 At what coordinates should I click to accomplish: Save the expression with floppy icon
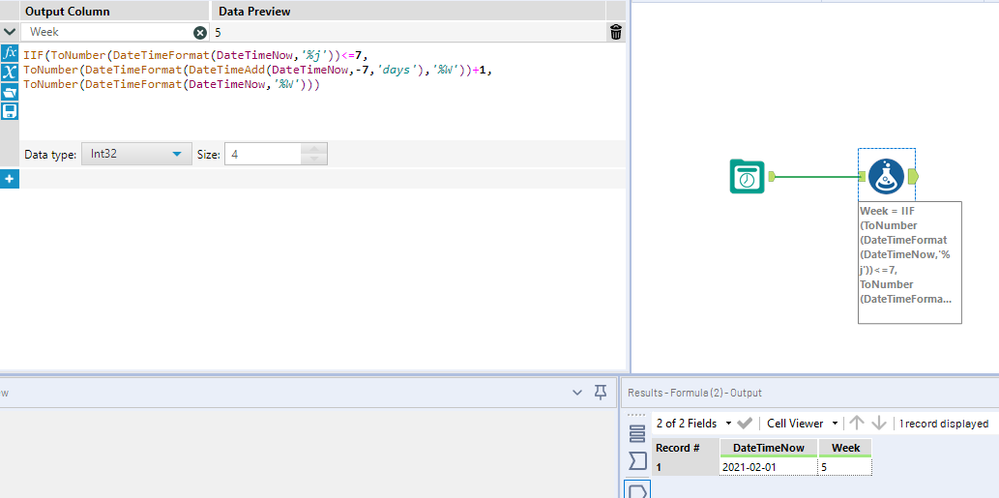[x=10, y=111]
